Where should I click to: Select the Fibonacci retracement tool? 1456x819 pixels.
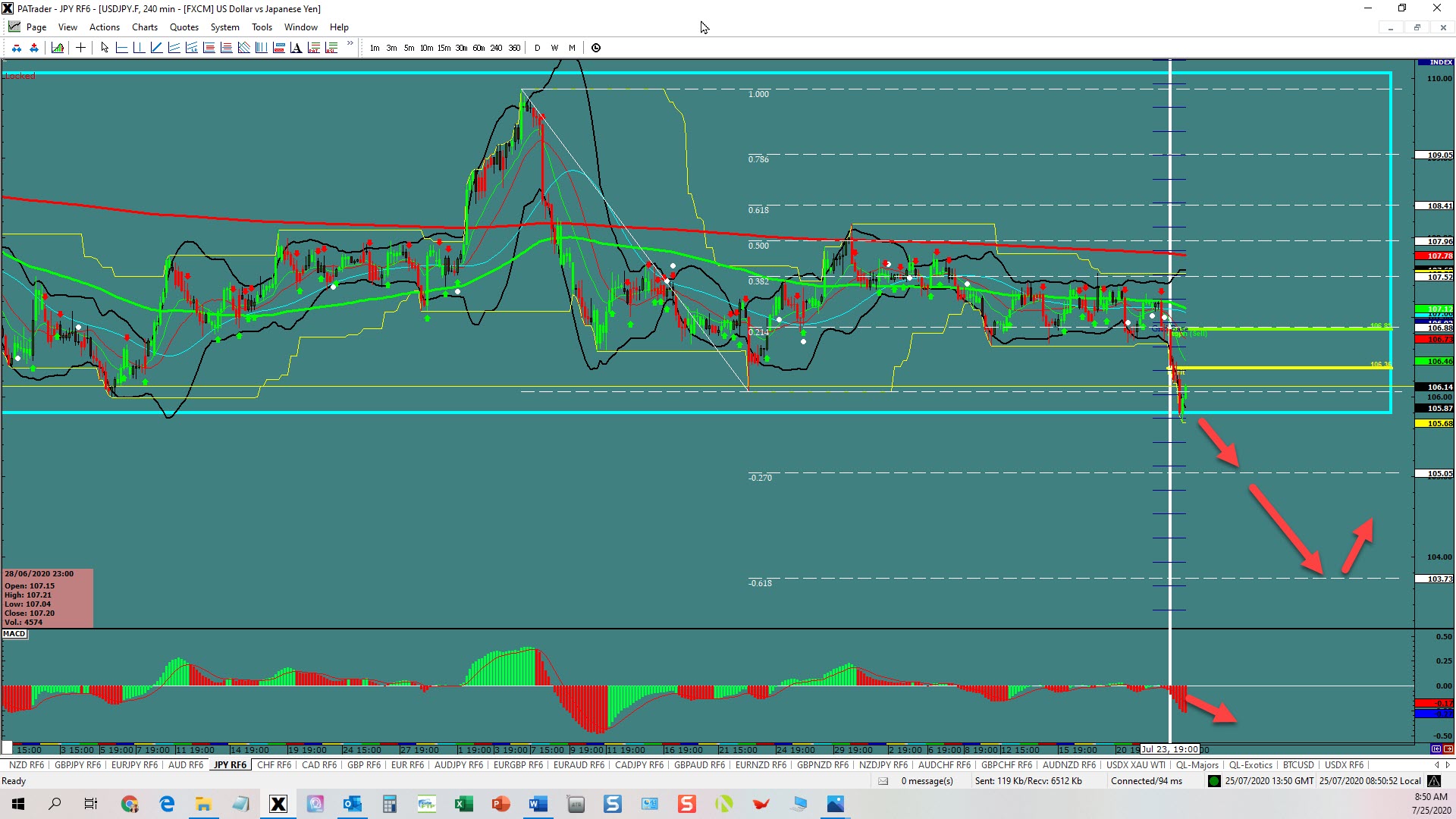(209, 48)
